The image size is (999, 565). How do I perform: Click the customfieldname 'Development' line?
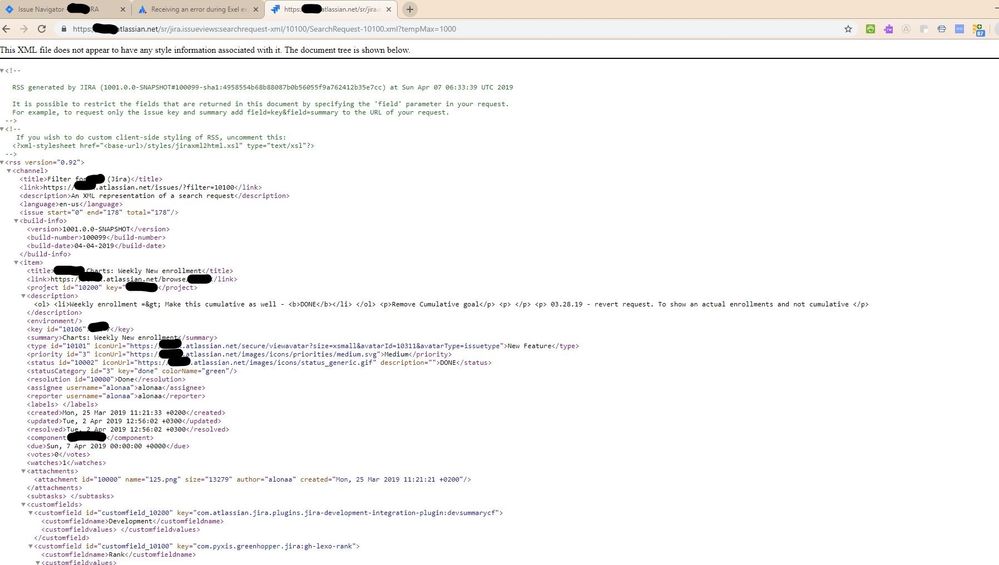(133, 521)
